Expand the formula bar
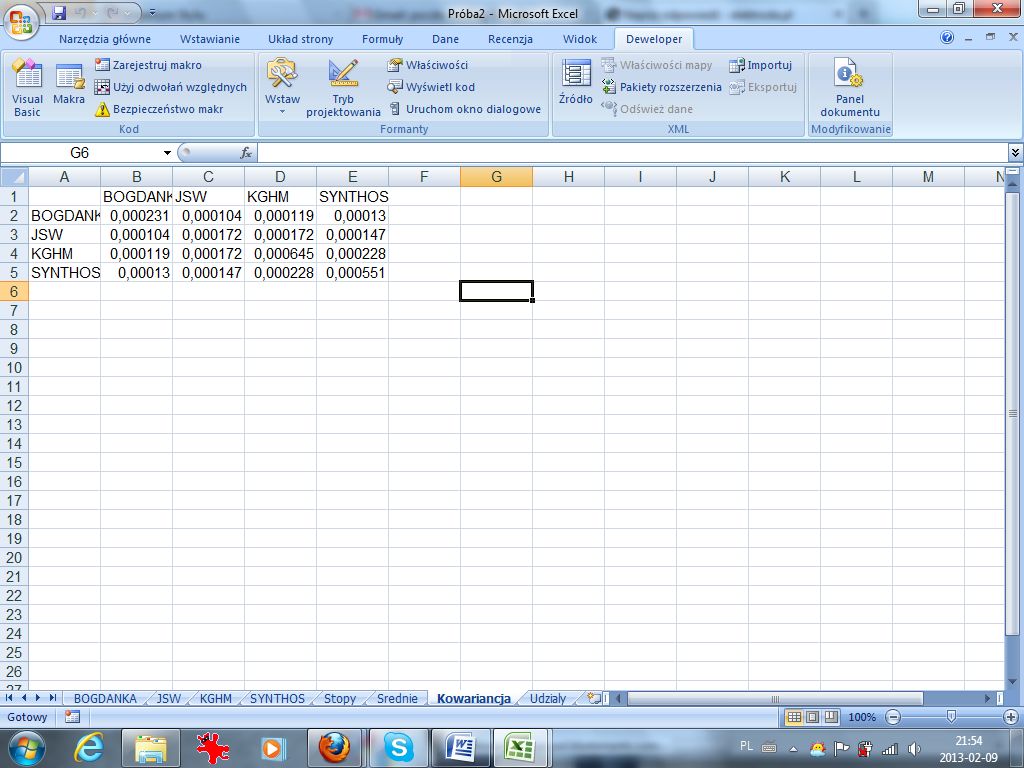 click(1015, 153)
